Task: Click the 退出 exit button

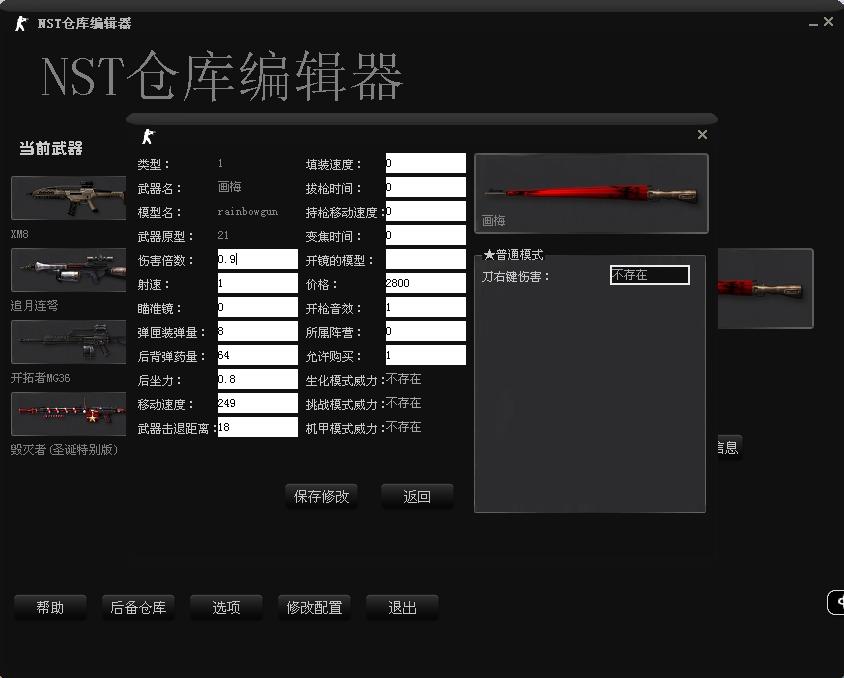Action: (402, 607)
